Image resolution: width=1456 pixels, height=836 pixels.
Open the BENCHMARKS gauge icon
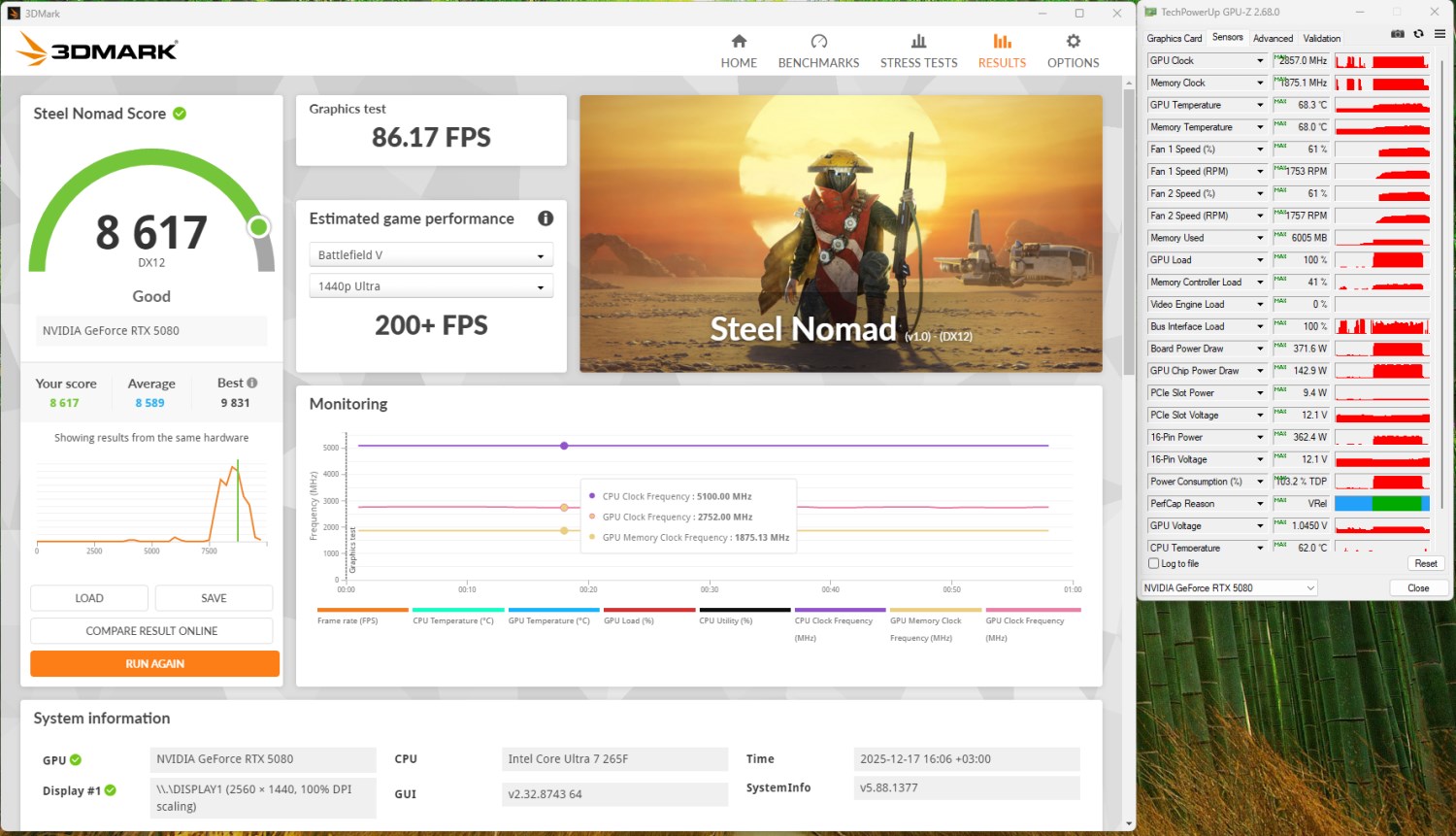pos(818,42)
